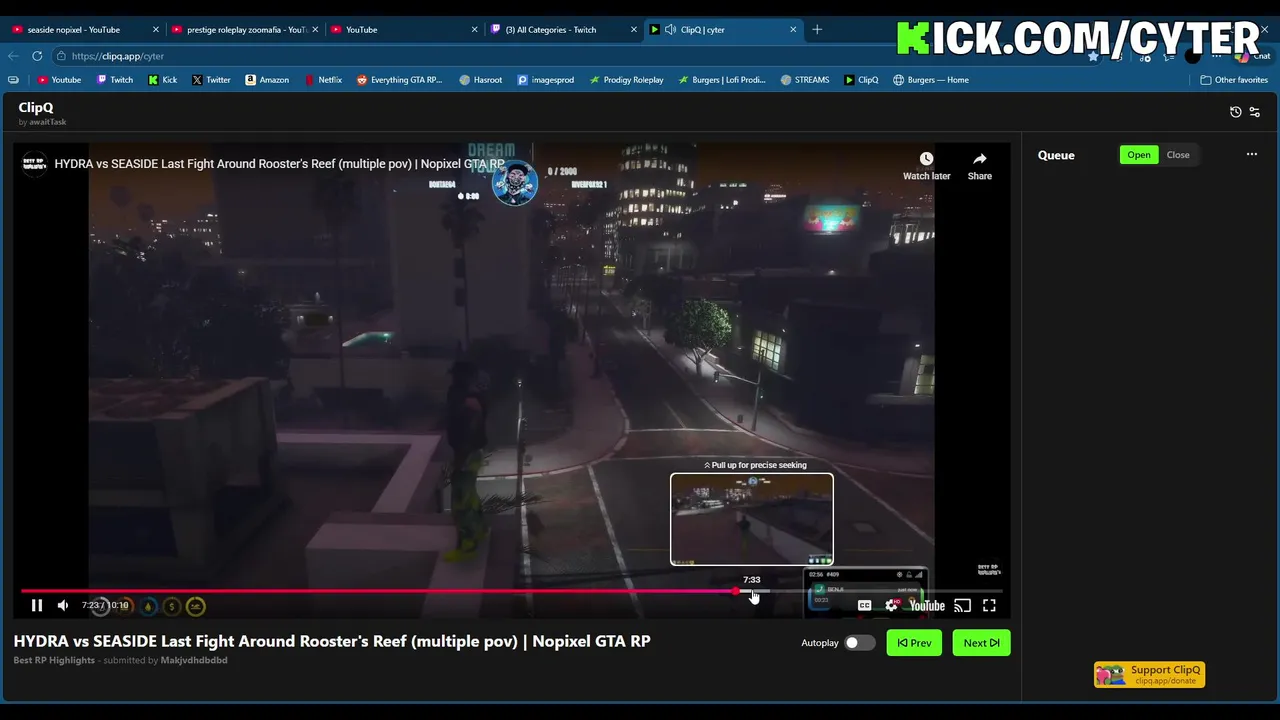
Task: Click the seek preview thumbnail
Action: [x=752, y=519]
